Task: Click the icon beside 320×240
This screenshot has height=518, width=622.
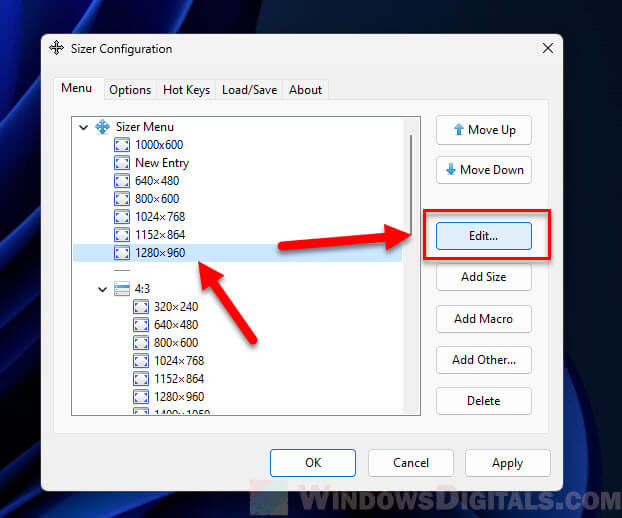Action: [x=141, y=307]
